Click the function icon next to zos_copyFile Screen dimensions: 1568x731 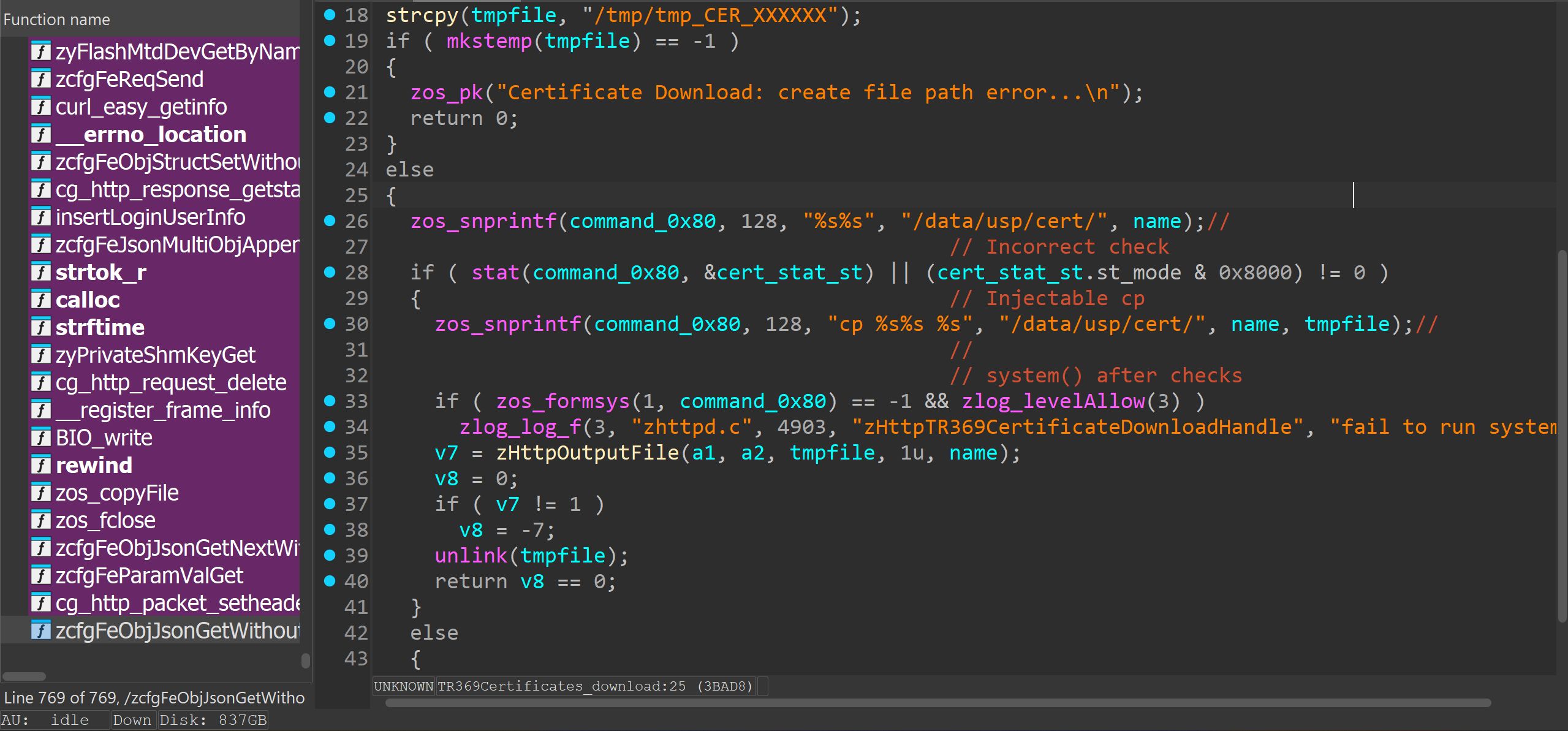tap(40, 493)
